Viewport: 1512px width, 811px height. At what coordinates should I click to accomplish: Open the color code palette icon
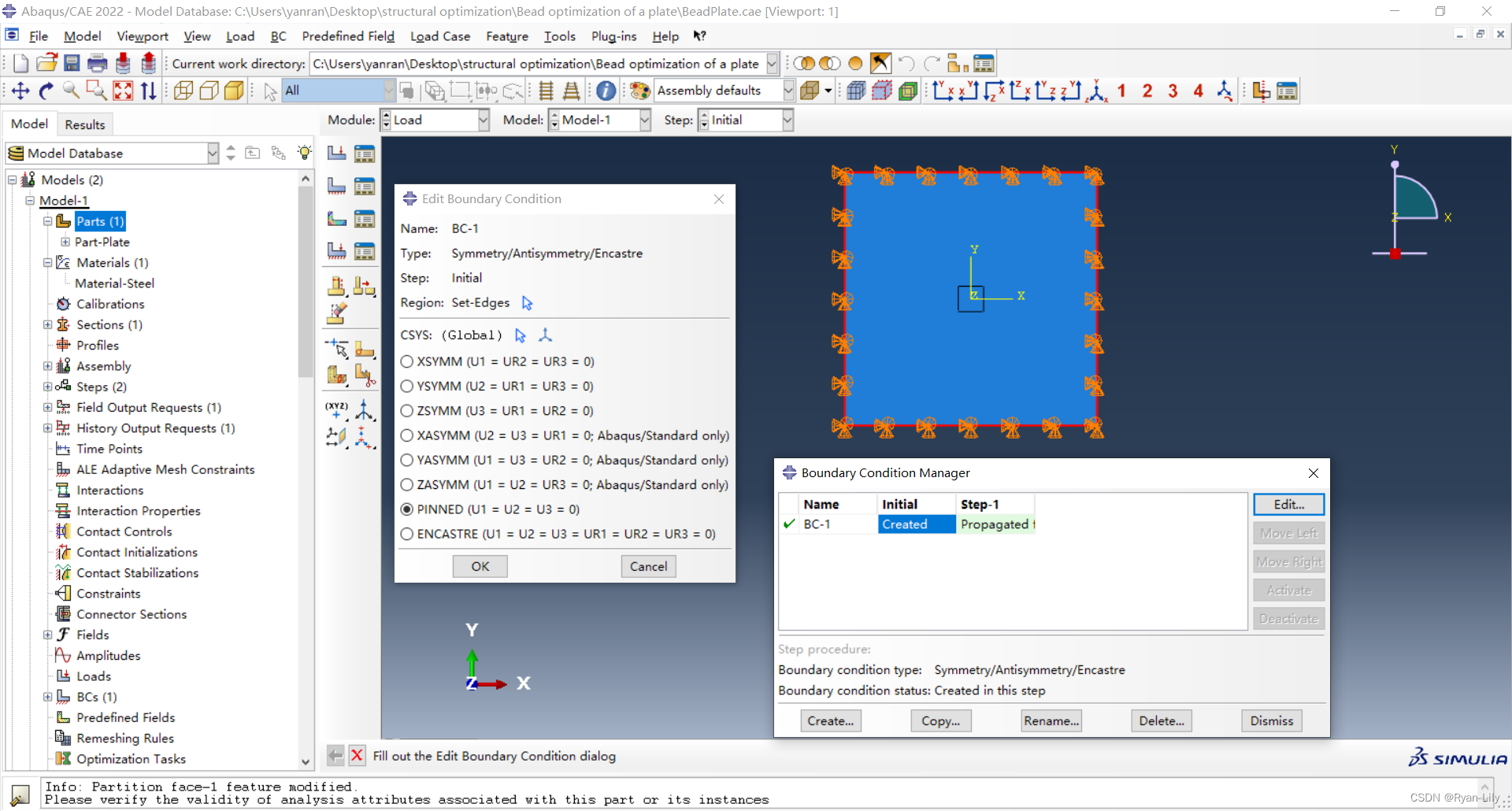[640, 91]
